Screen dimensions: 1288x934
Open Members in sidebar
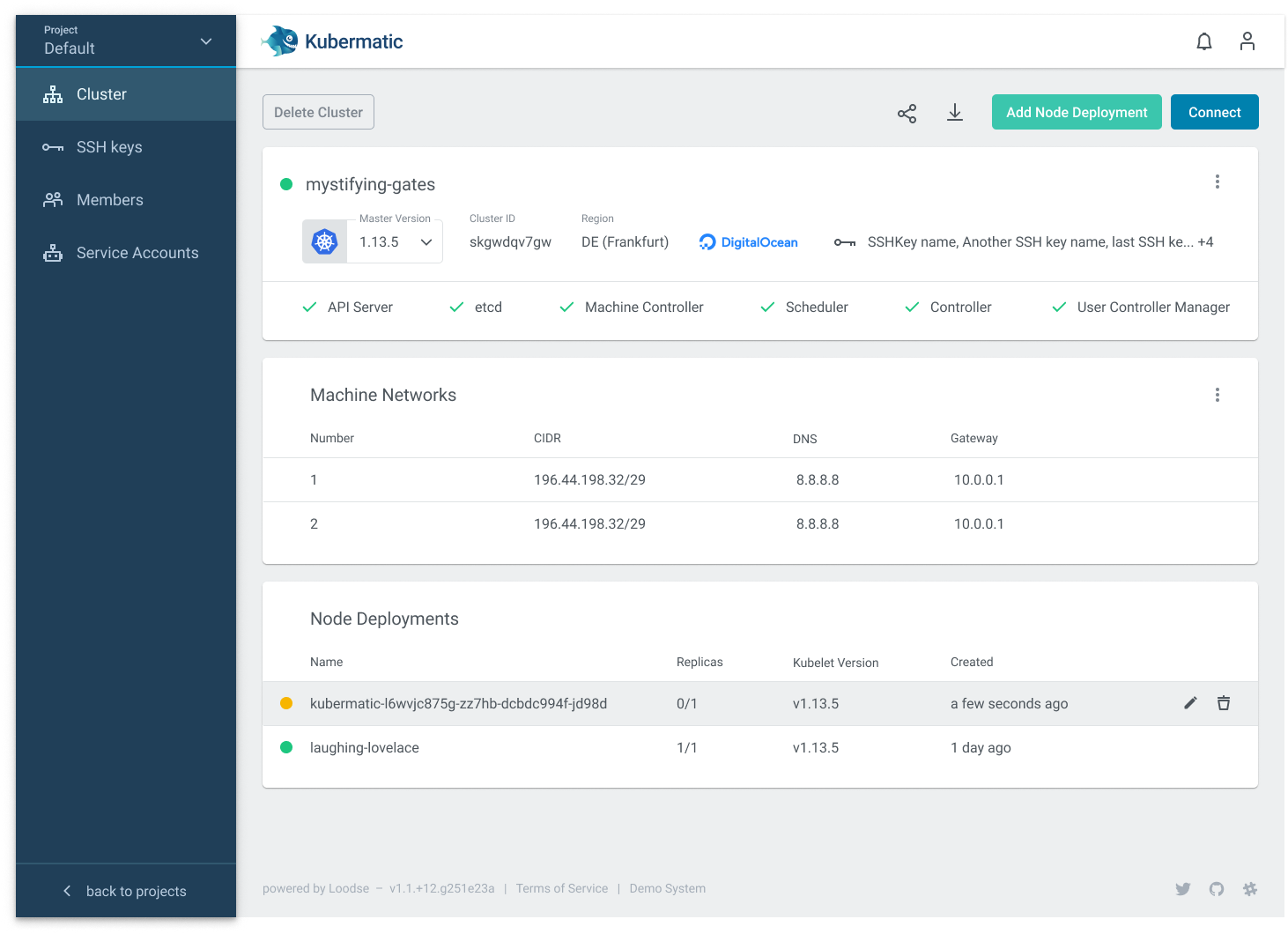(x=126, y=200)
